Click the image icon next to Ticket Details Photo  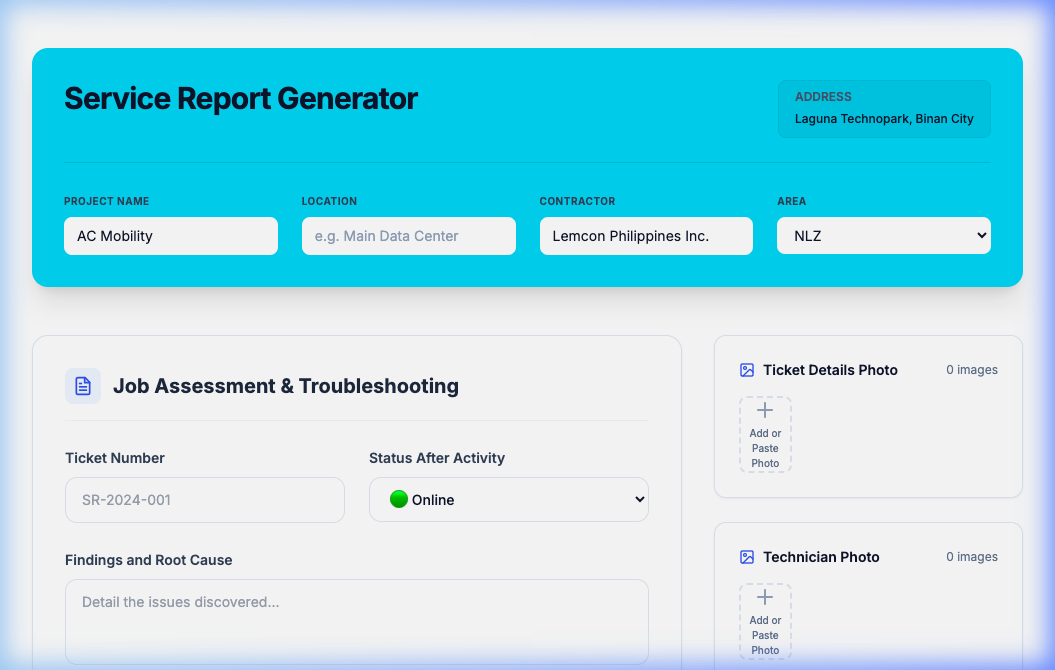[x=747, y=370]
